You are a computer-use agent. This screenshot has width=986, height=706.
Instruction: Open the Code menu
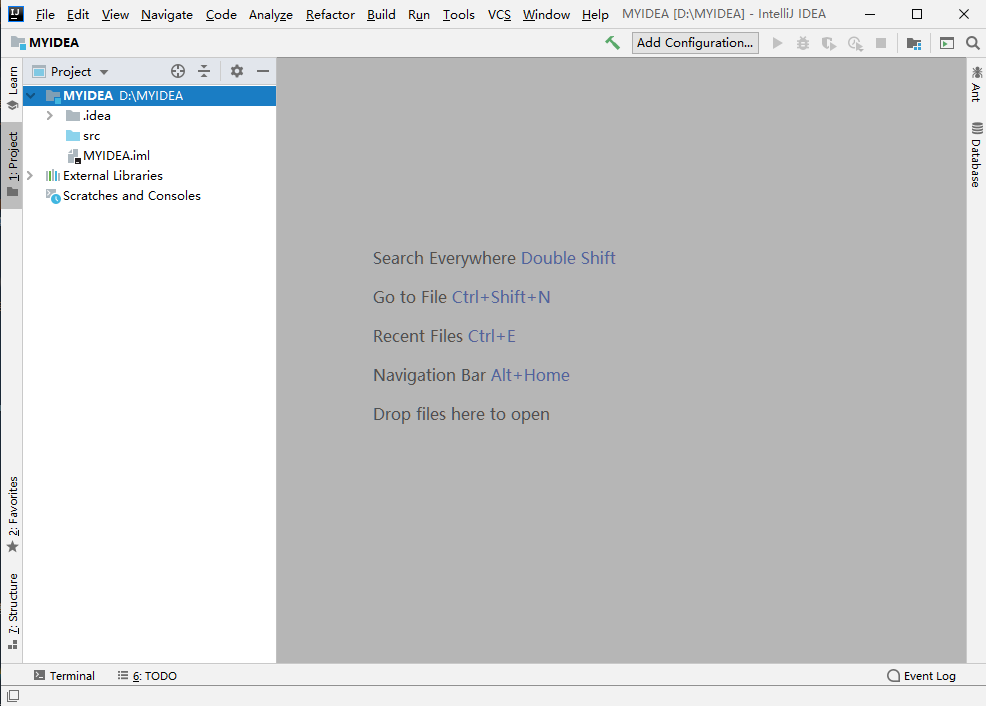221,14
